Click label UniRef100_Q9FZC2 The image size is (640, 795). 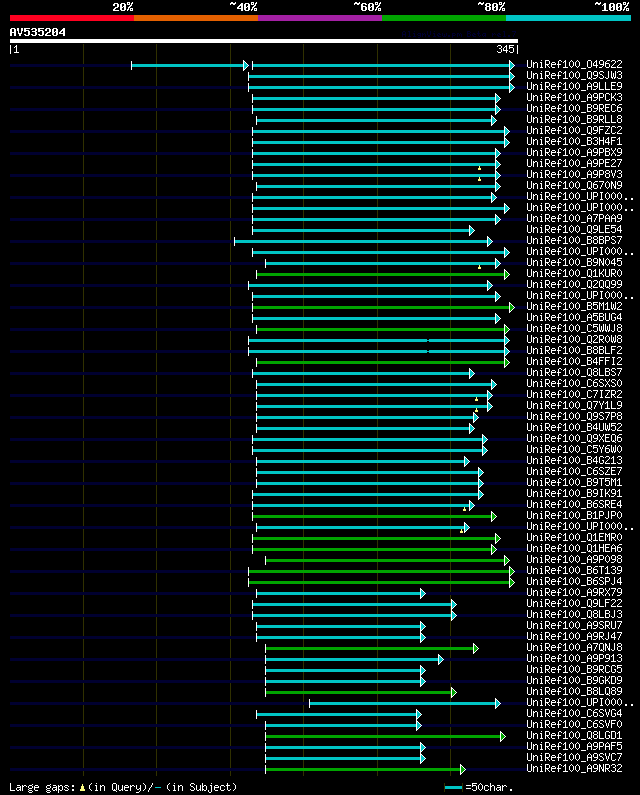[574, 130]
